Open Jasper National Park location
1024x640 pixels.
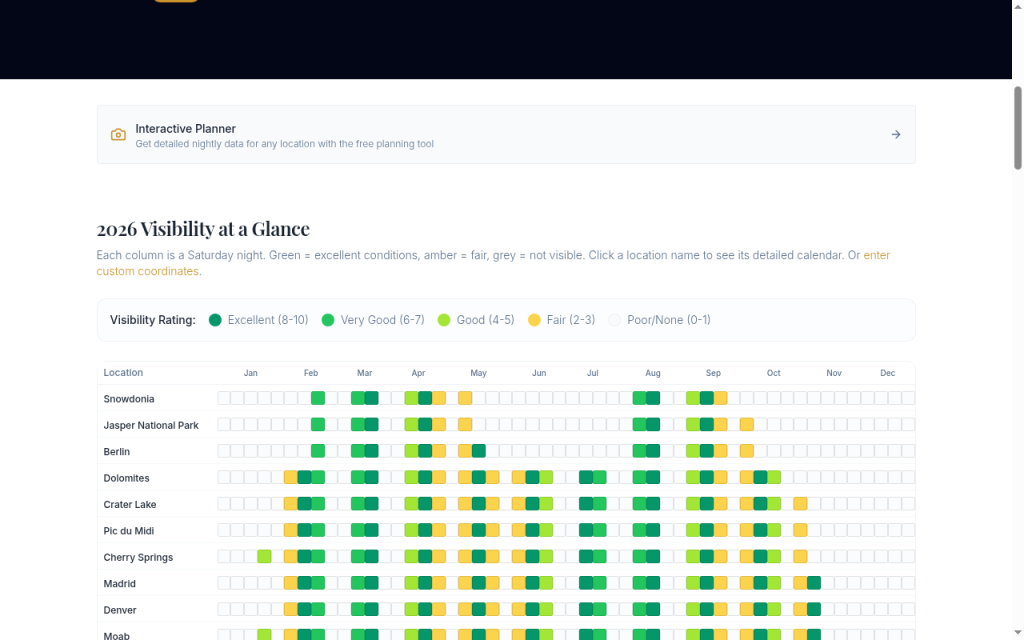tap(151, 425)
